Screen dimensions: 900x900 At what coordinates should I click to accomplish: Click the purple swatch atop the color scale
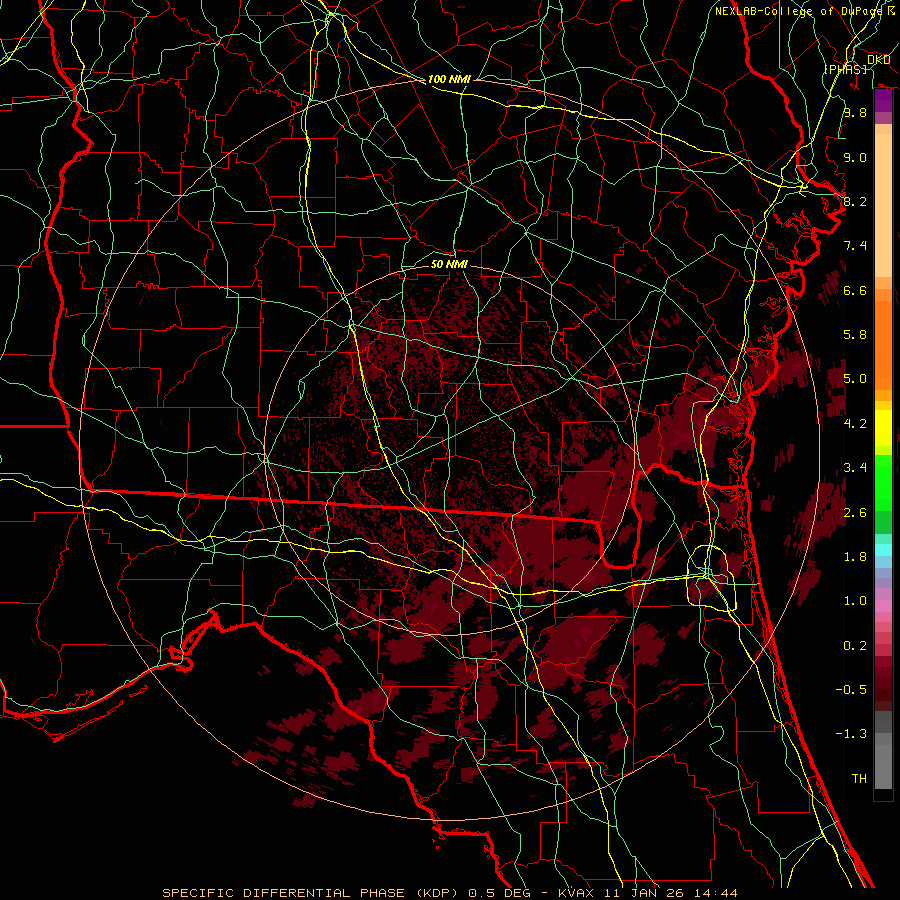coord(883,101)
